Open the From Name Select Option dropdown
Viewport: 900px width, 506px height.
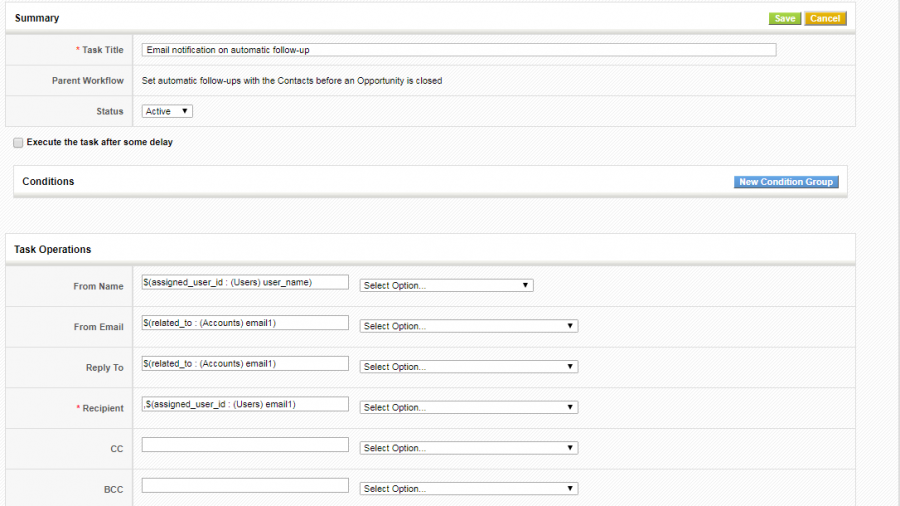(446, 285)
